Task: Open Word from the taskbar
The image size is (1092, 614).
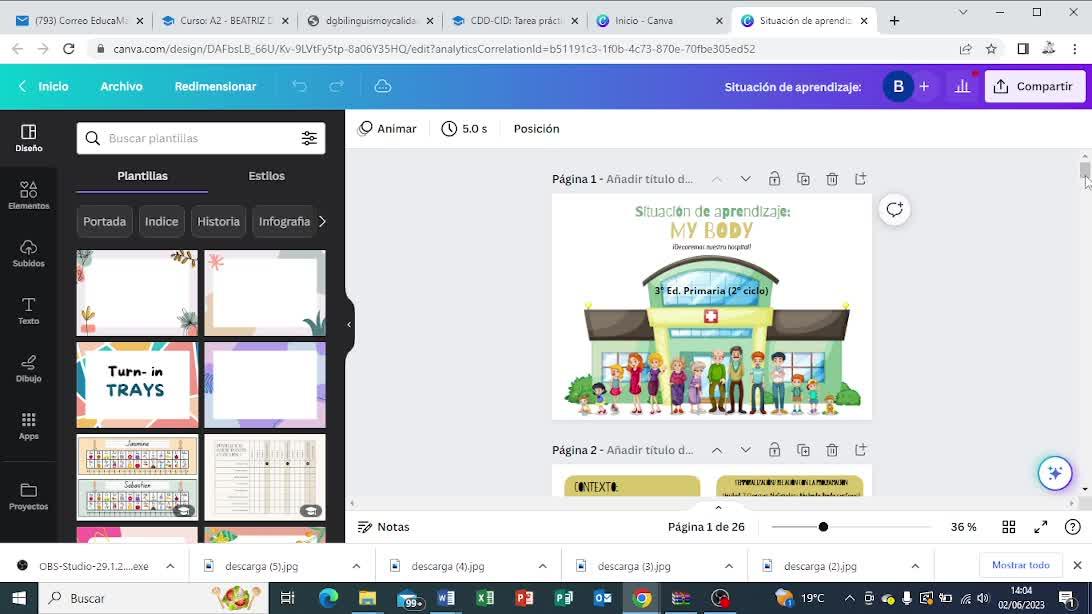Action: (446, 598)
